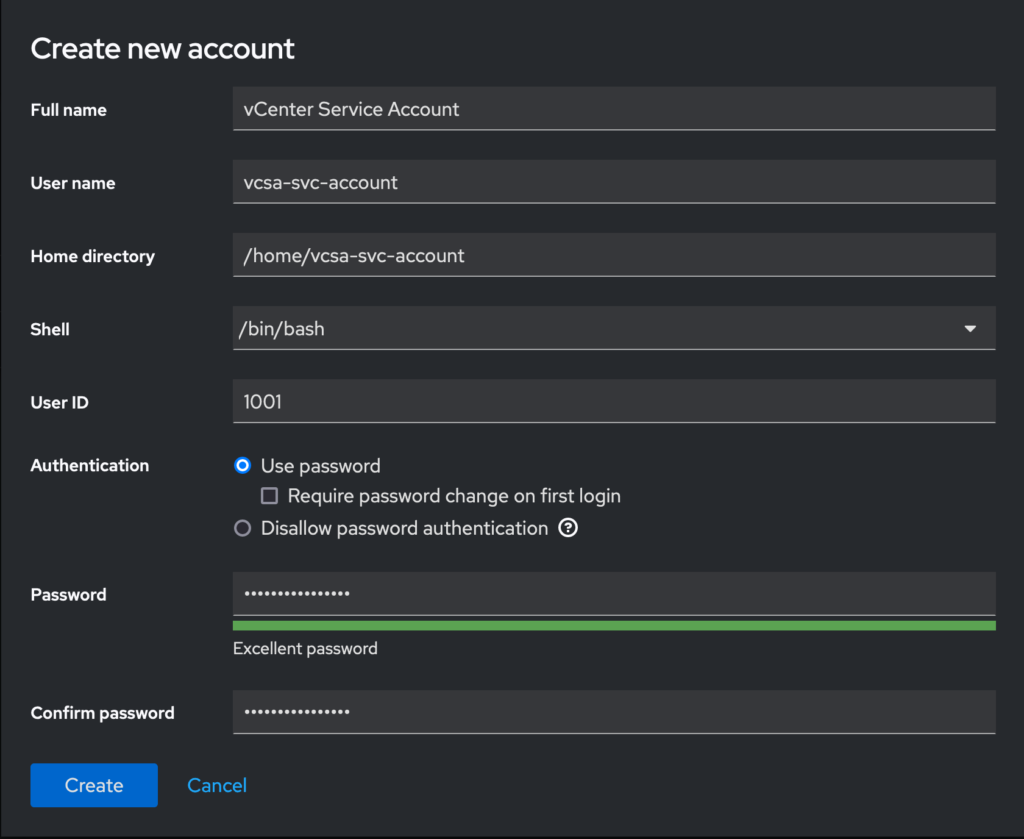Focus the Password entry field

tap(614, 594)
